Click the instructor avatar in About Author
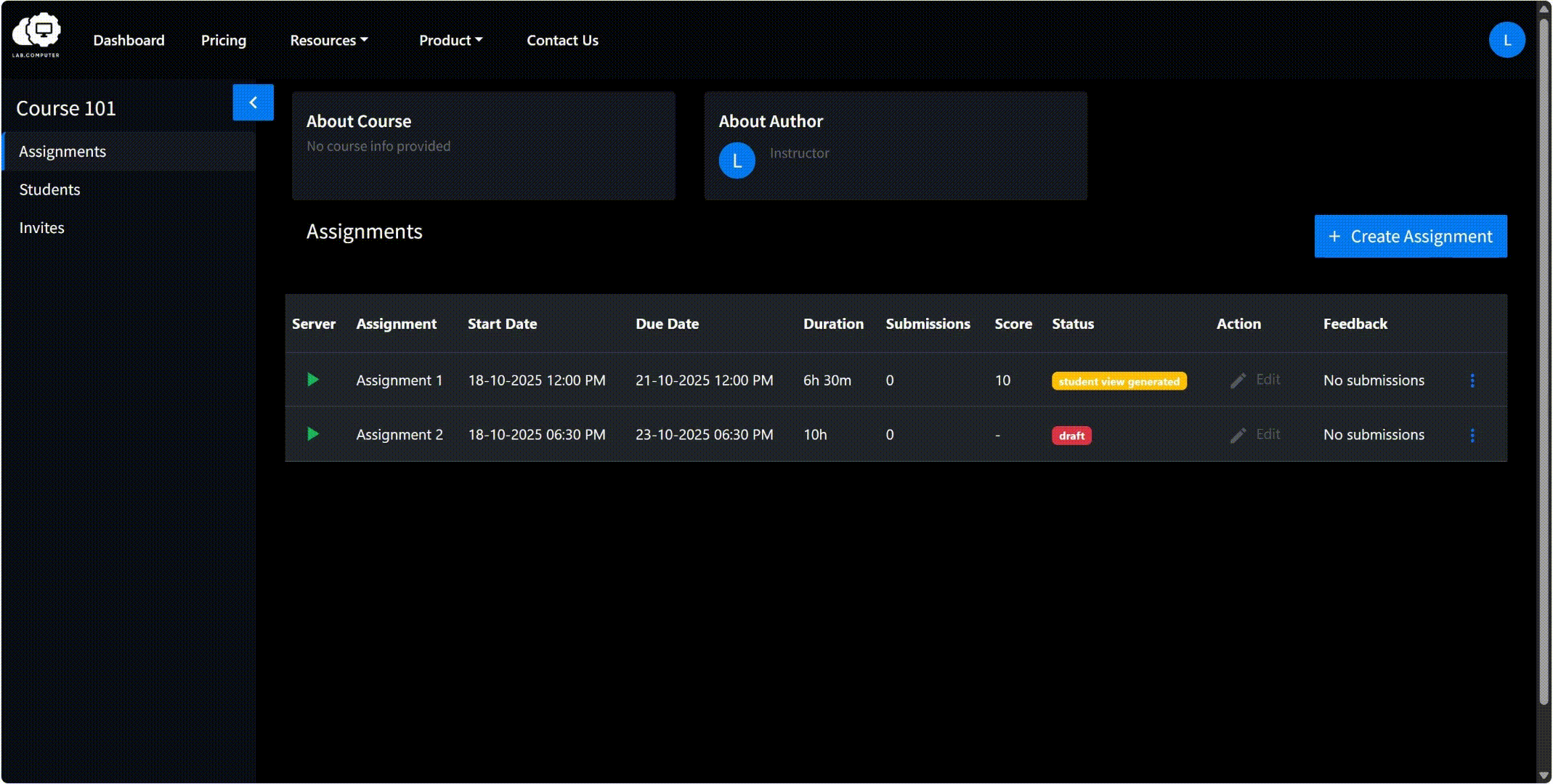The image size is (1553, 784). [737, 160]
